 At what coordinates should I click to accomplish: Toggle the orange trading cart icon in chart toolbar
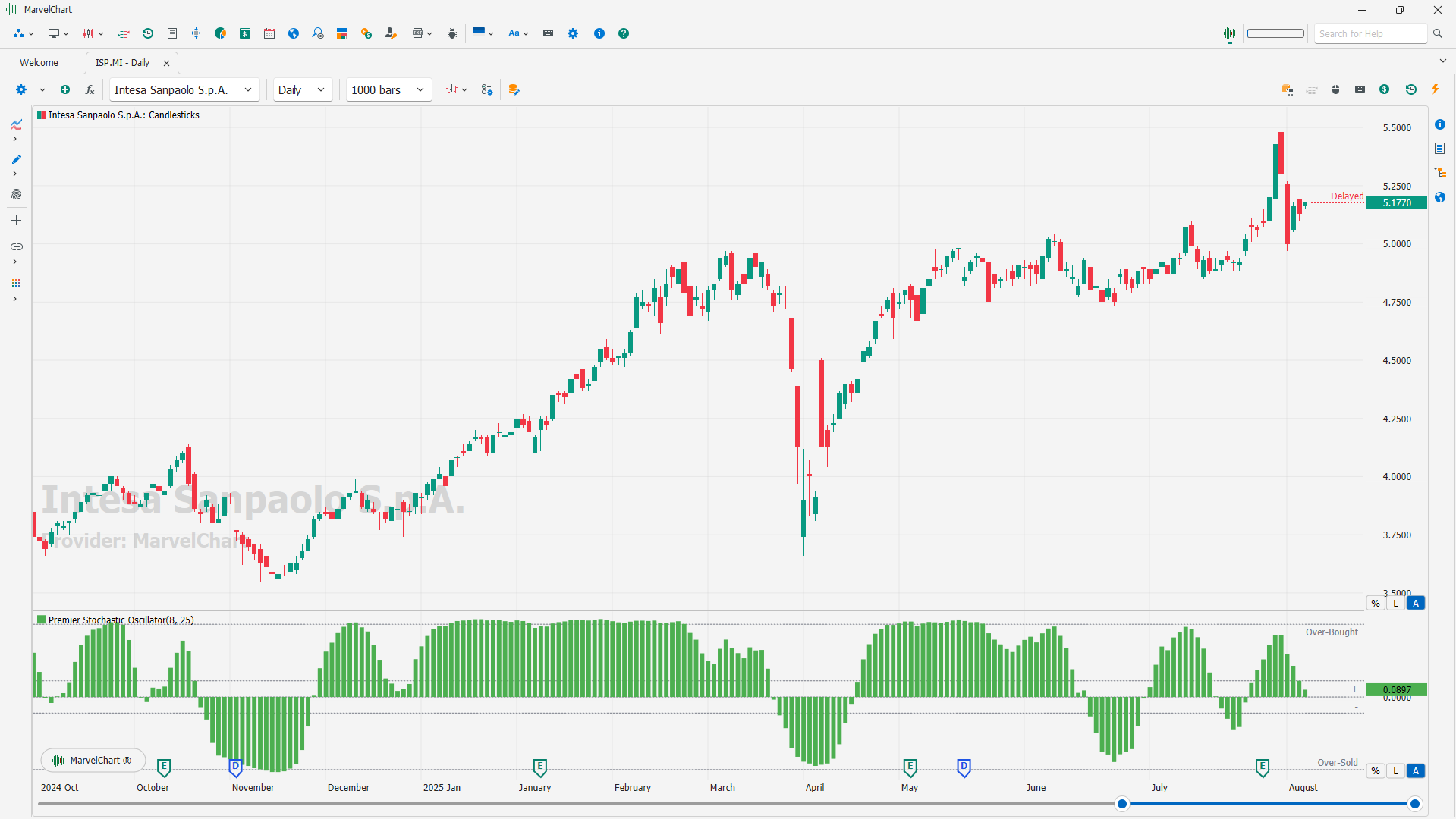[x=1288, y=89]
